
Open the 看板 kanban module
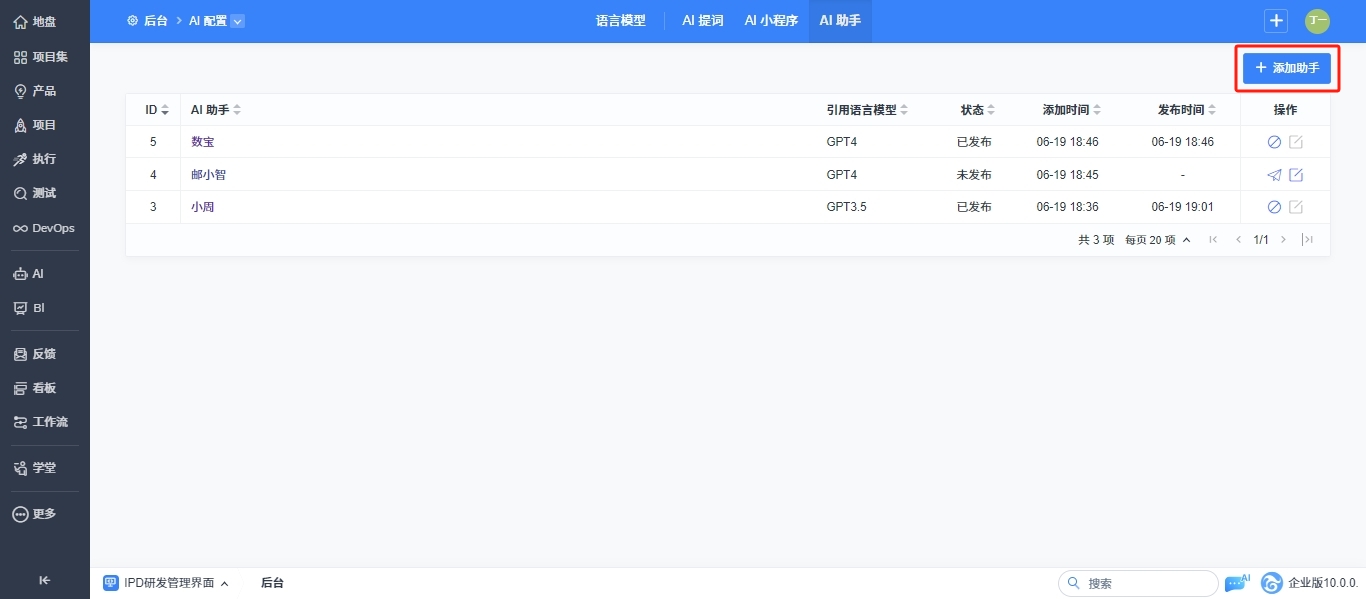click(x=44, y=388)
